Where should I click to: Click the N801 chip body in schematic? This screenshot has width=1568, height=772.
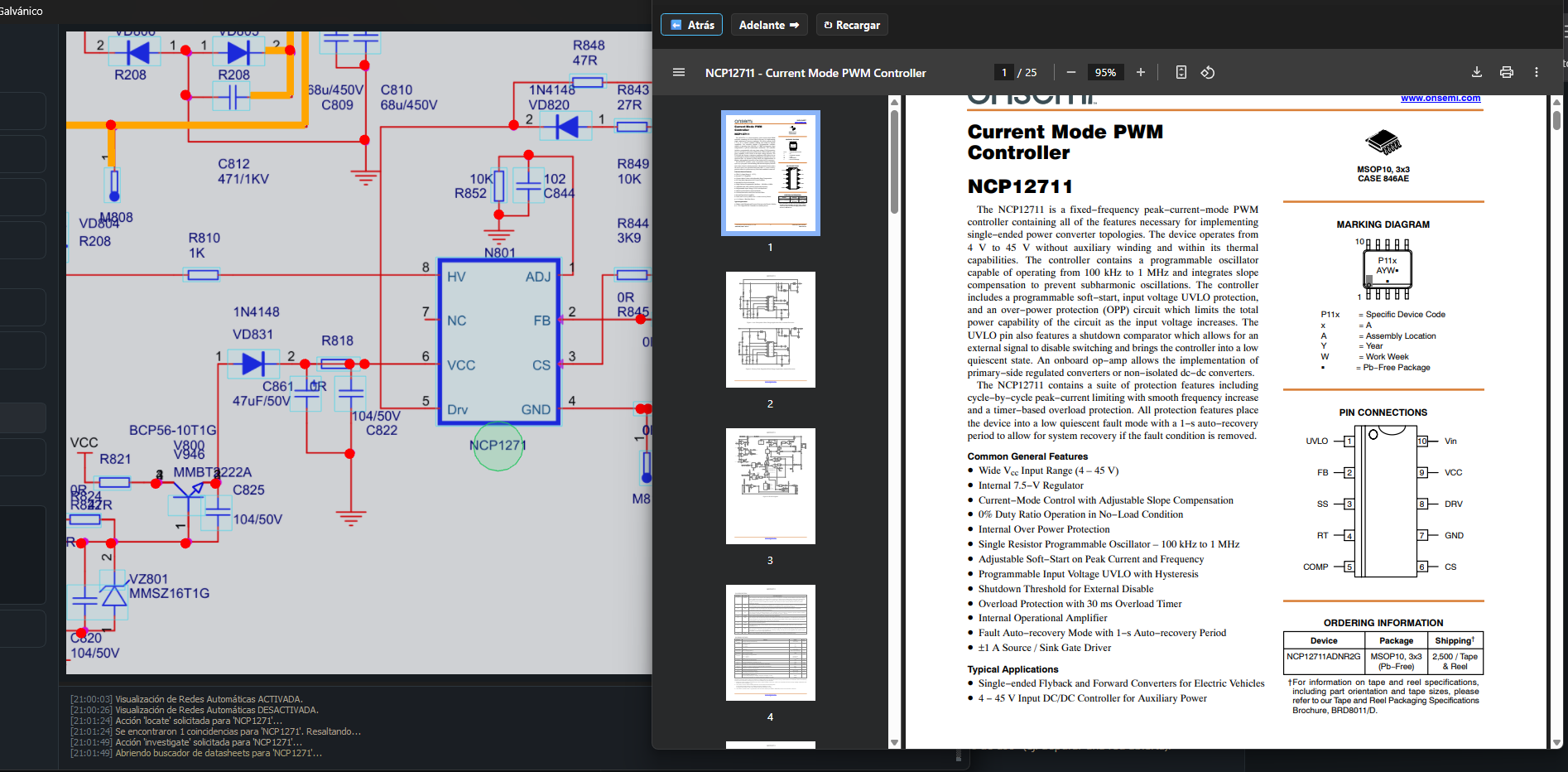coord(499,341)
